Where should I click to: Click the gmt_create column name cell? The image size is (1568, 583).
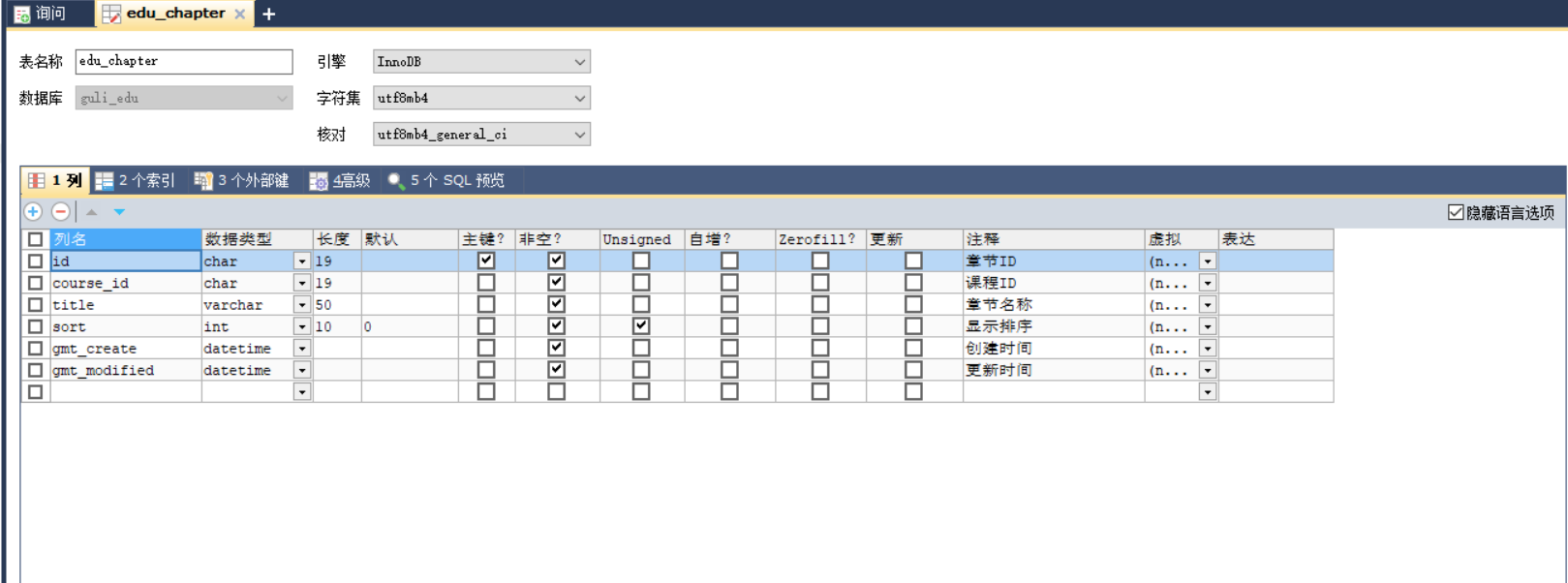click(126, 348)
